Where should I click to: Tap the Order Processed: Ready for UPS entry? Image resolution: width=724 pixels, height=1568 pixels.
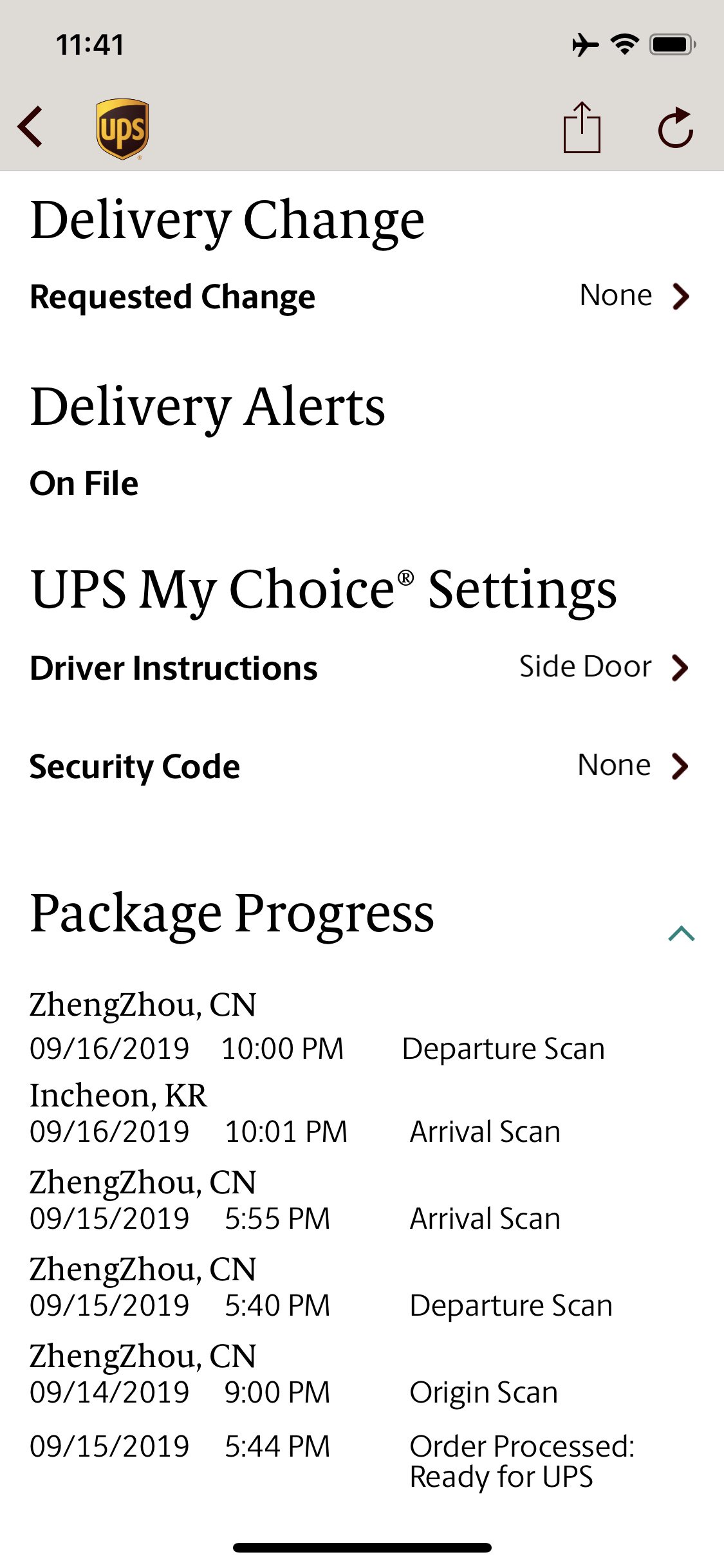coord(521,1461)
